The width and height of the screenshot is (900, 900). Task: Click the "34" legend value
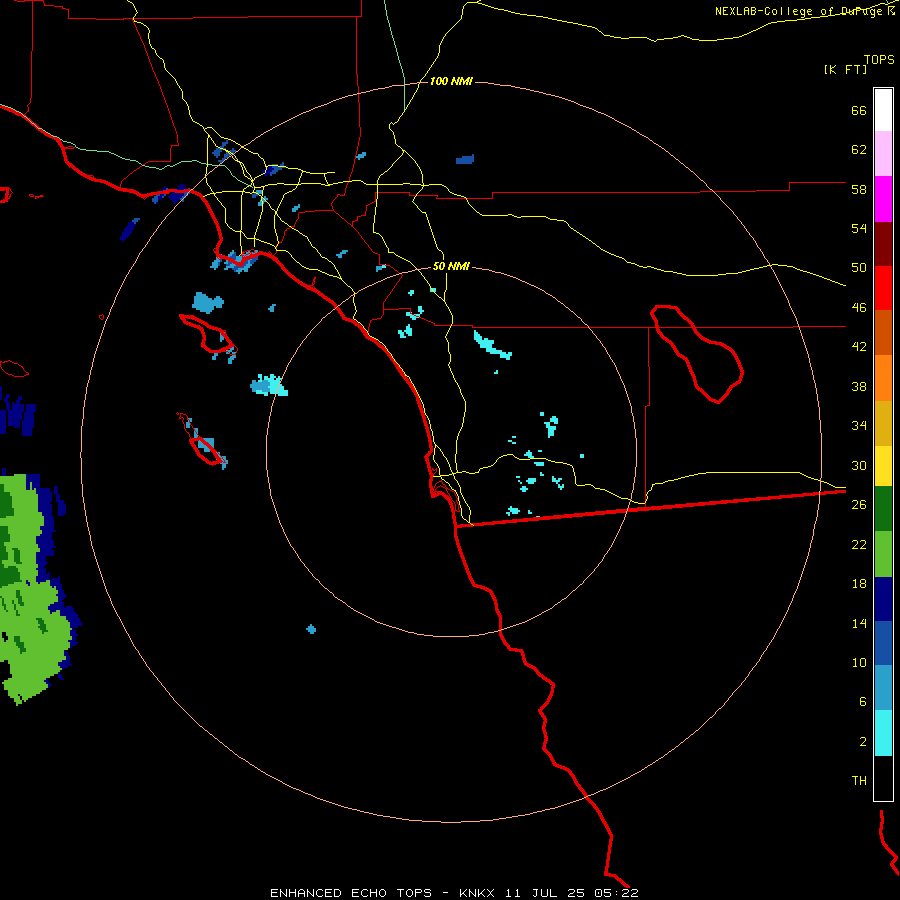[x=859, y=425]
